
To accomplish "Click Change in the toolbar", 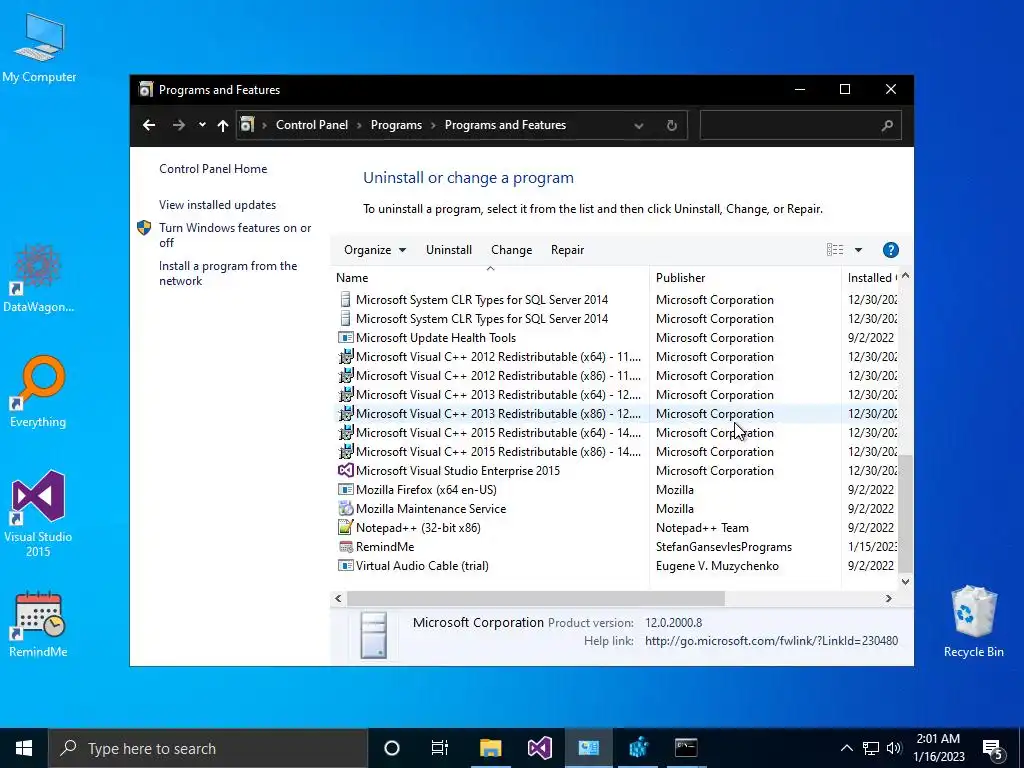I will click(x=511, y=249).
